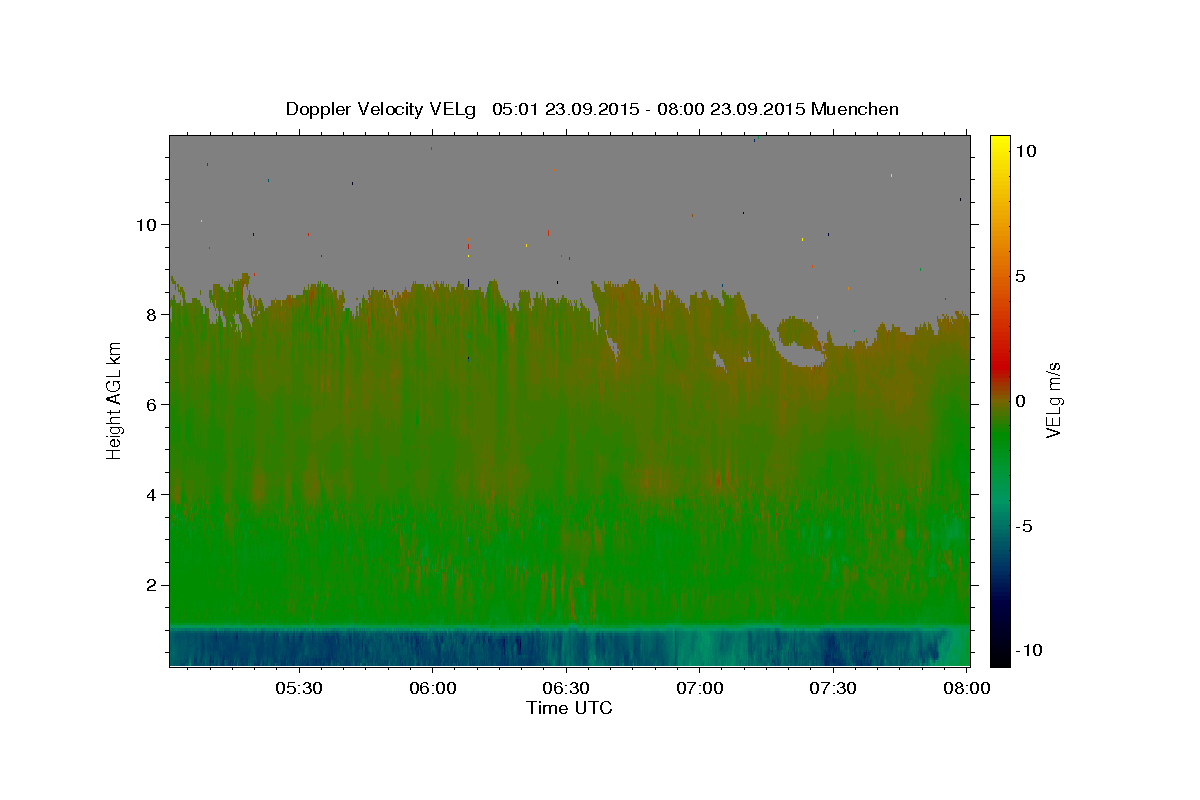Click the height axis label '2'
1200x800 pixels.
[x=152, y=585]
